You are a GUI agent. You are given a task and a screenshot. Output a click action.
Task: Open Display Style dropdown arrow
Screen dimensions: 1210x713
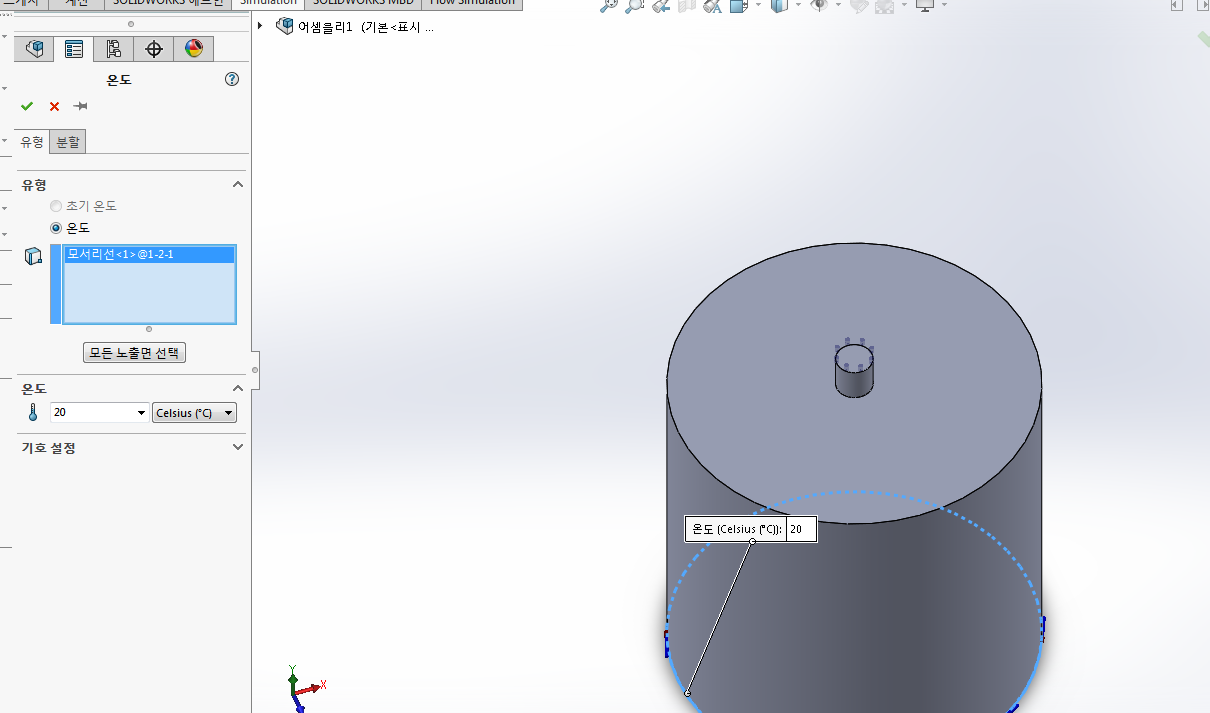(798, 5)
